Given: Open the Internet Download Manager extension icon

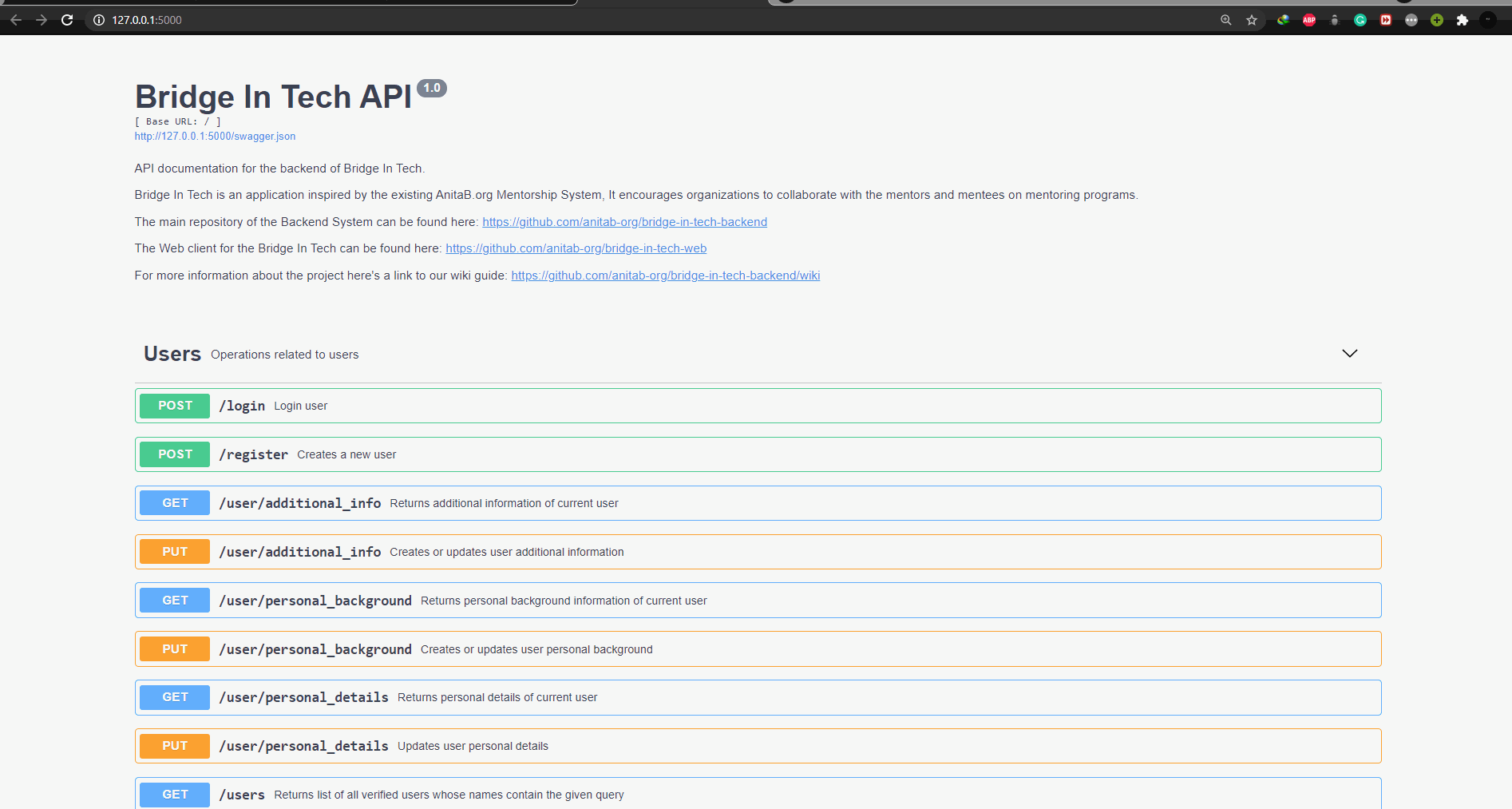Looking at the screenshot, I should pyautogui.click(x=1283, y=20).
